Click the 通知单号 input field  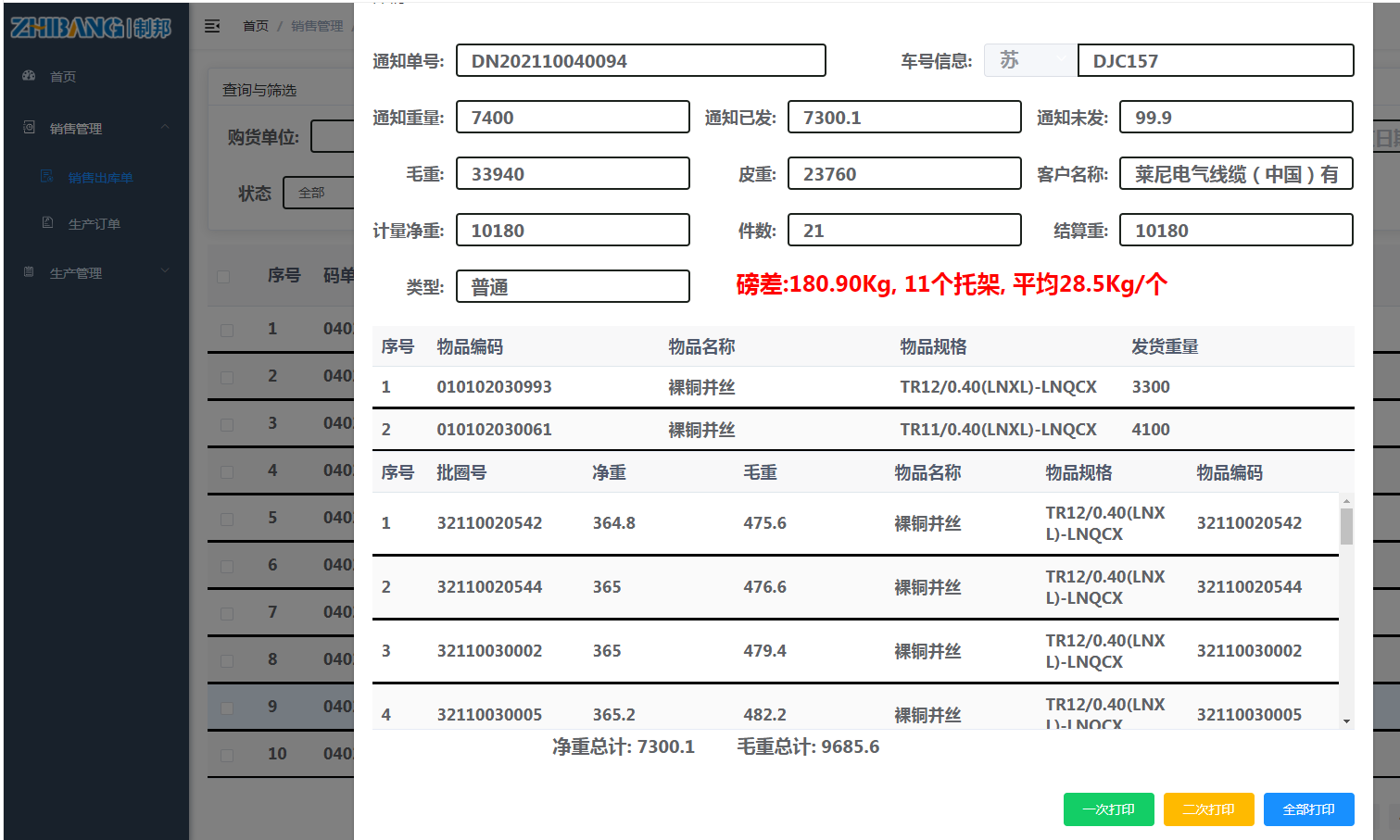(x=640, y=61)
